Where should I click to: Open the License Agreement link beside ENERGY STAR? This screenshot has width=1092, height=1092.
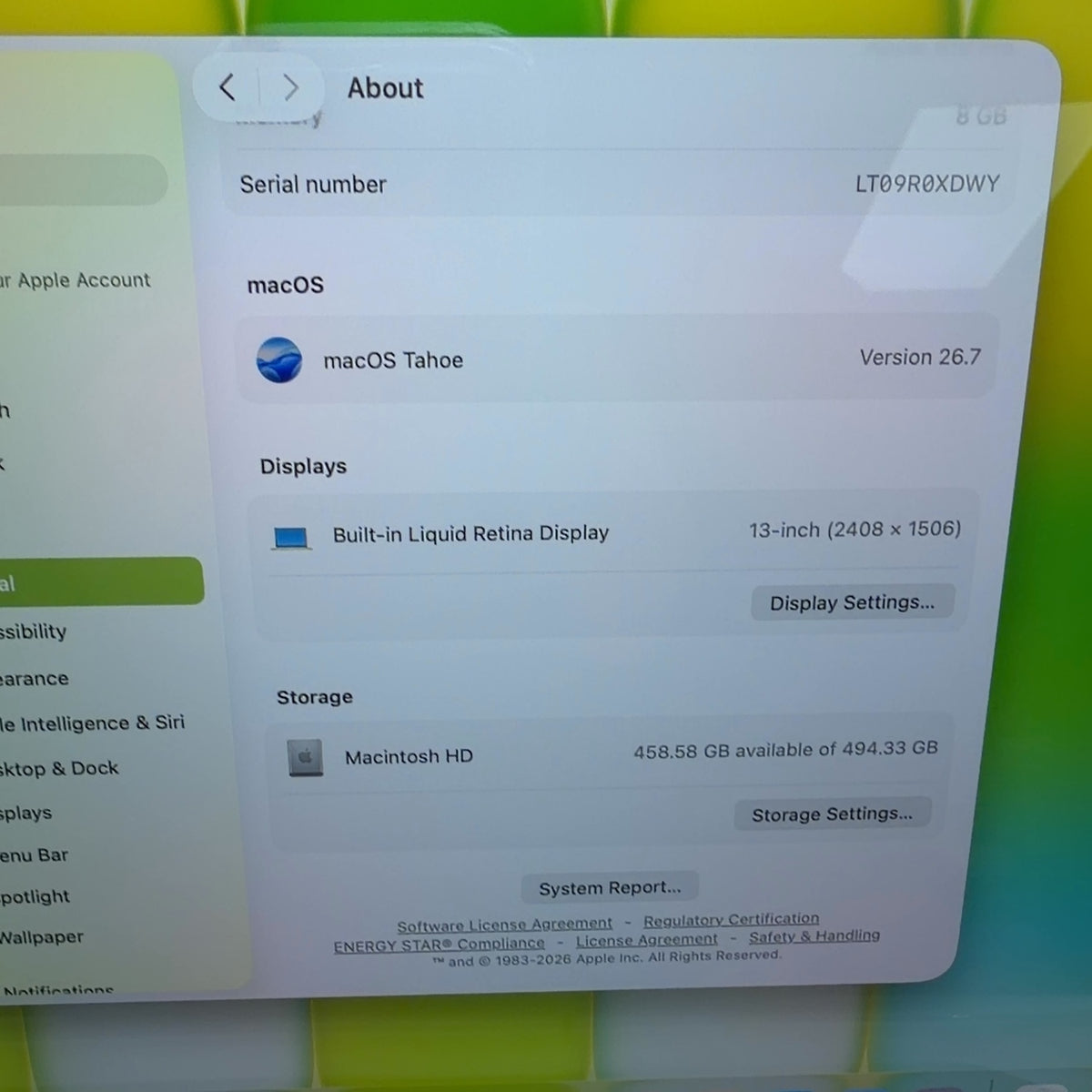point(647,939)
